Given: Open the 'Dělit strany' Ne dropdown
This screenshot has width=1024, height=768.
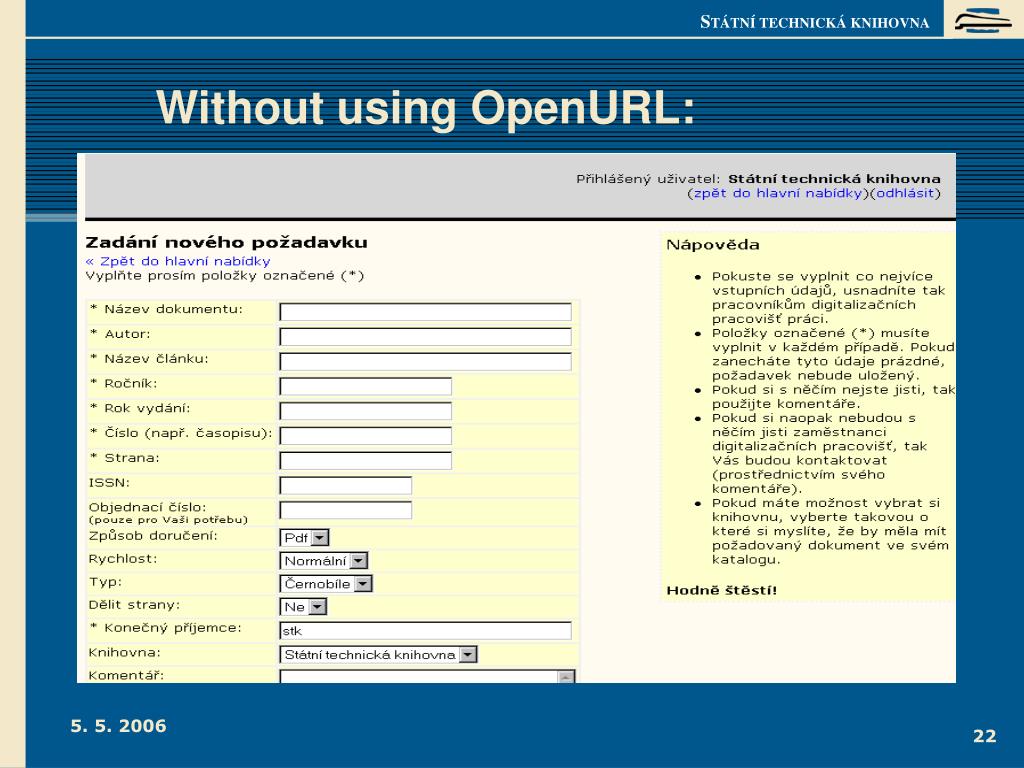Looking at the screenshot, I should coord(303,607).
